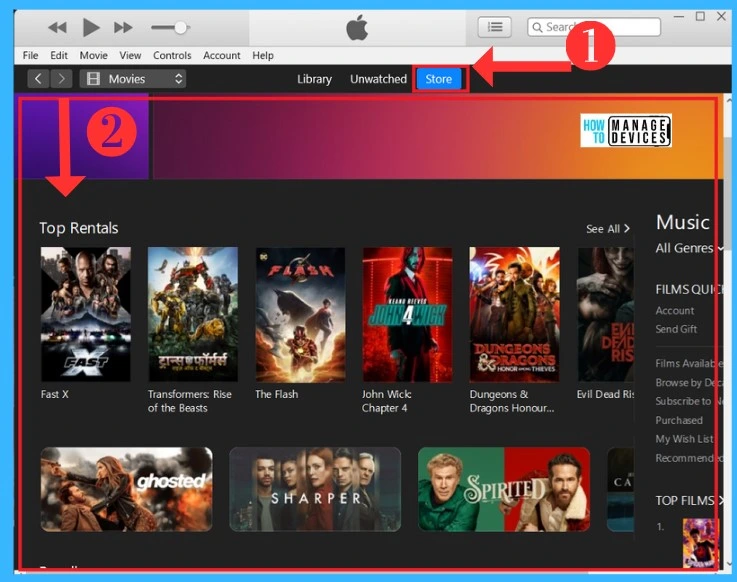Open the Spirited banner
737x582 pixels.
pos(504,489)
